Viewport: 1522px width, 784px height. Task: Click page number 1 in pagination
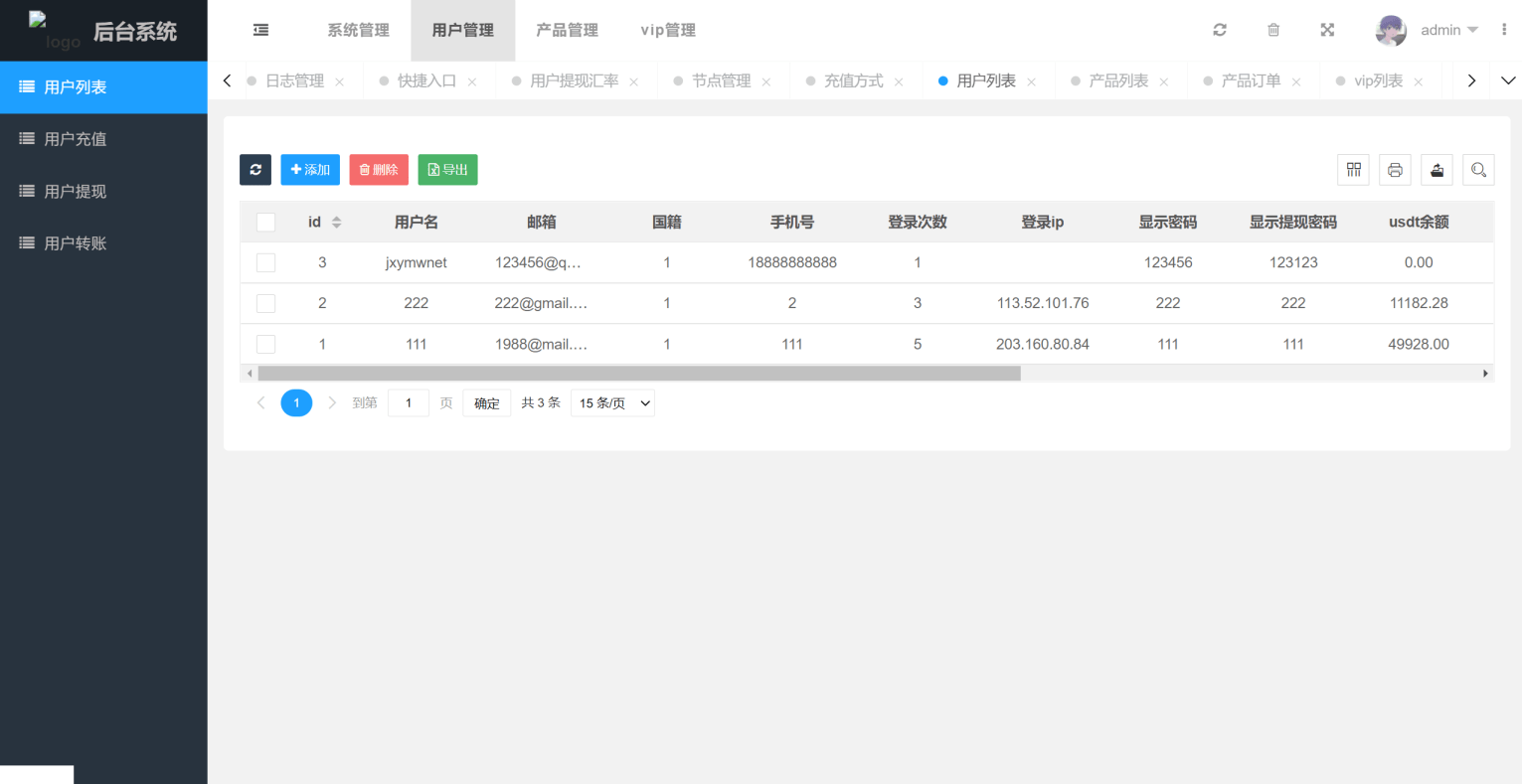point(296,402)
